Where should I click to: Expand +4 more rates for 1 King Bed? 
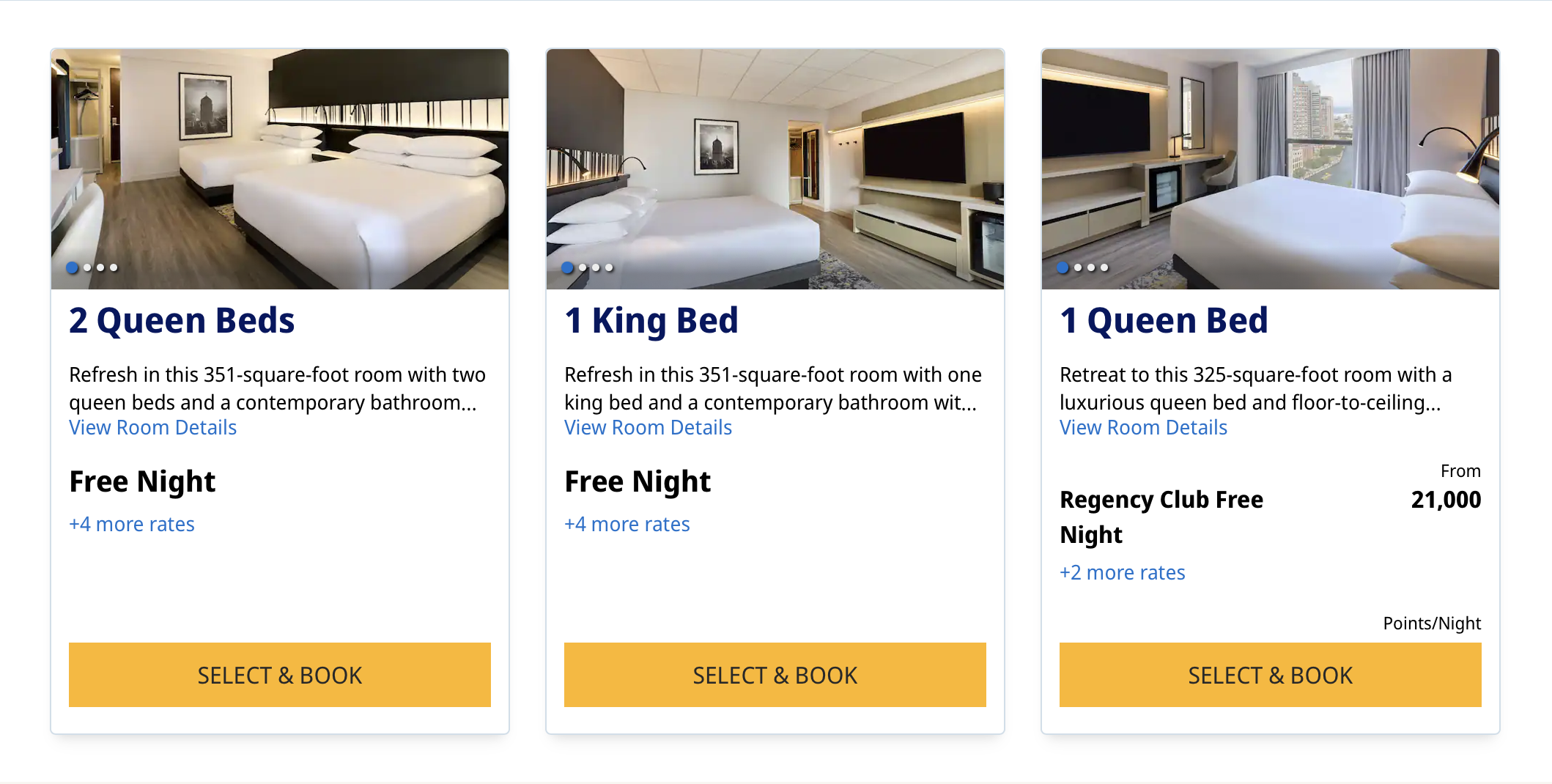point(627,524)
